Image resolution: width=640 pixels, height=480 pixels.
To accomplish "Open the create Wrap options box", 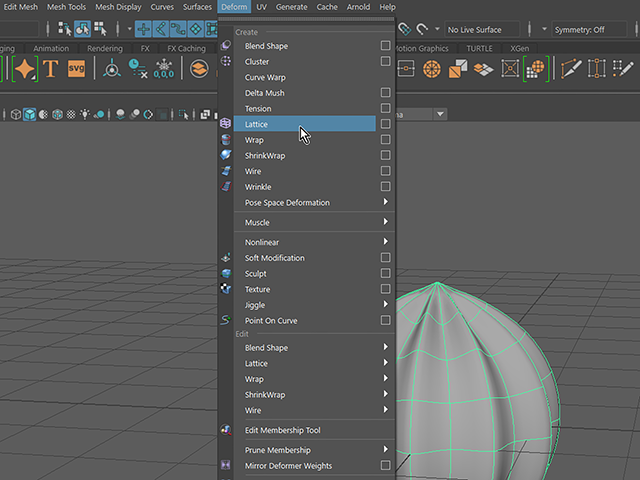I will click(x=385, y=140).
